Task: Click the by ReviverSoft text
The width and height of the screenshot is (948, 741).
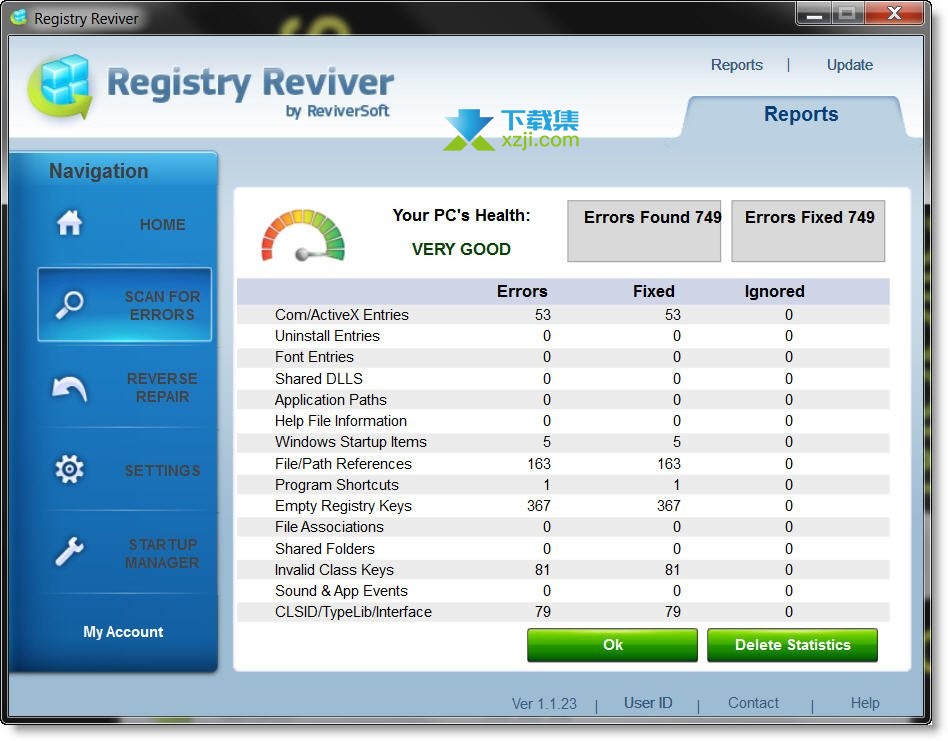Action: point(337,111)
